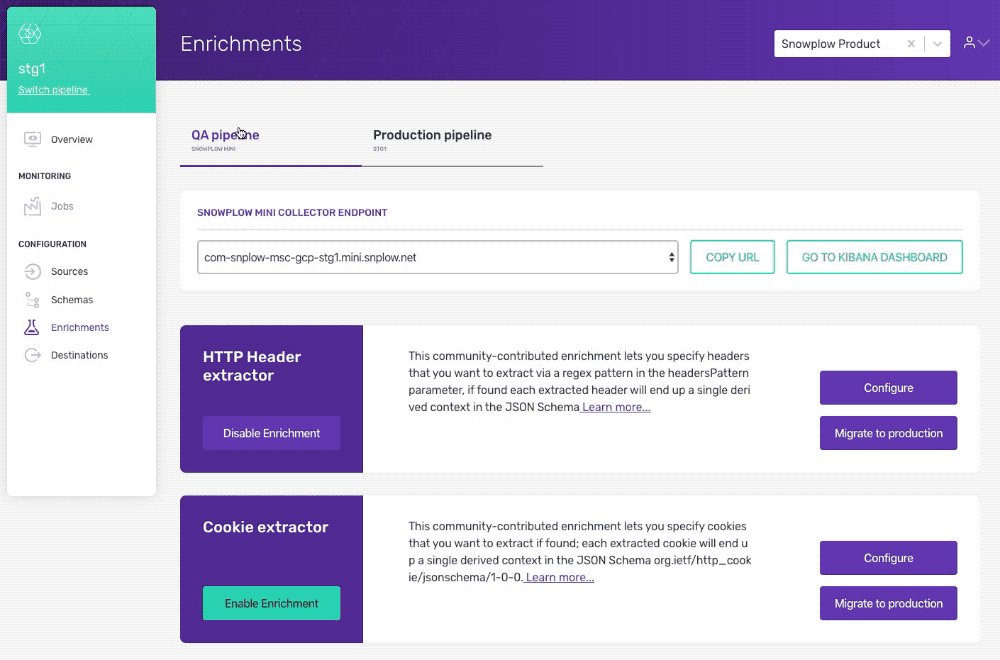Select the QA pipeline tab
Image resolution: width=1000 pixels, height=660 pixels.
coord(270,140)
